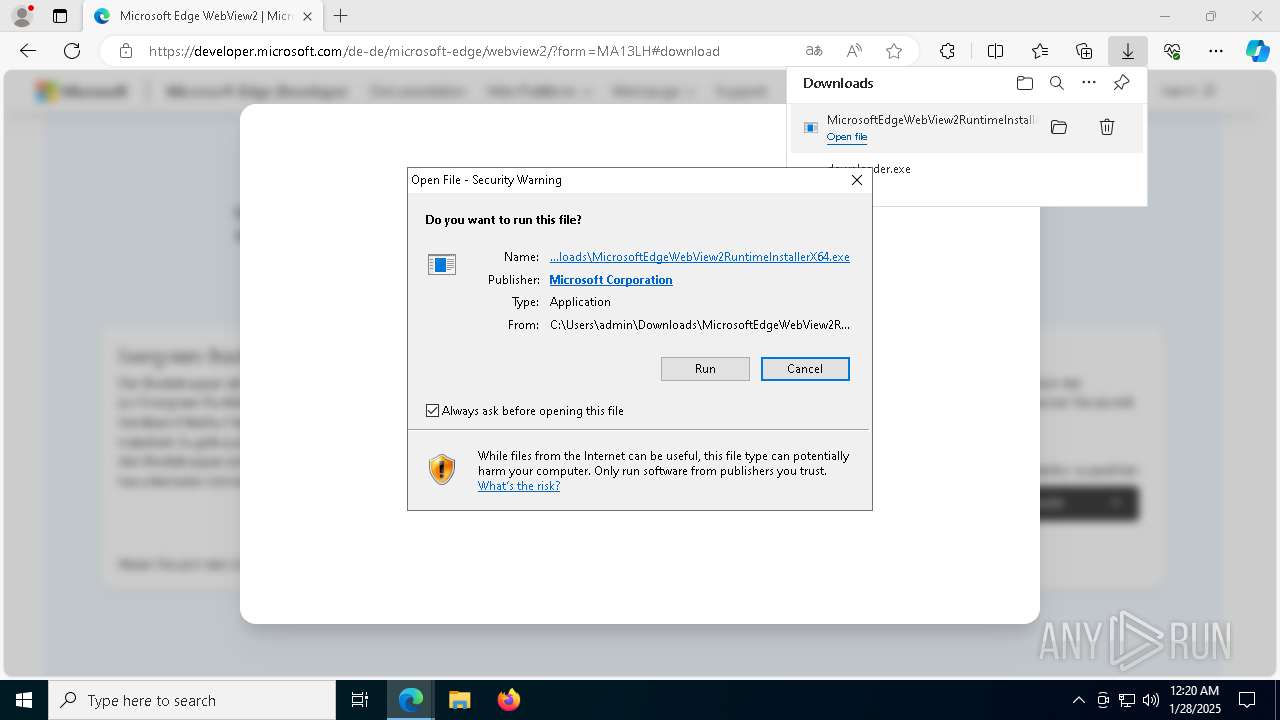Show WebView2 installer in folder

pos(1059,127)
